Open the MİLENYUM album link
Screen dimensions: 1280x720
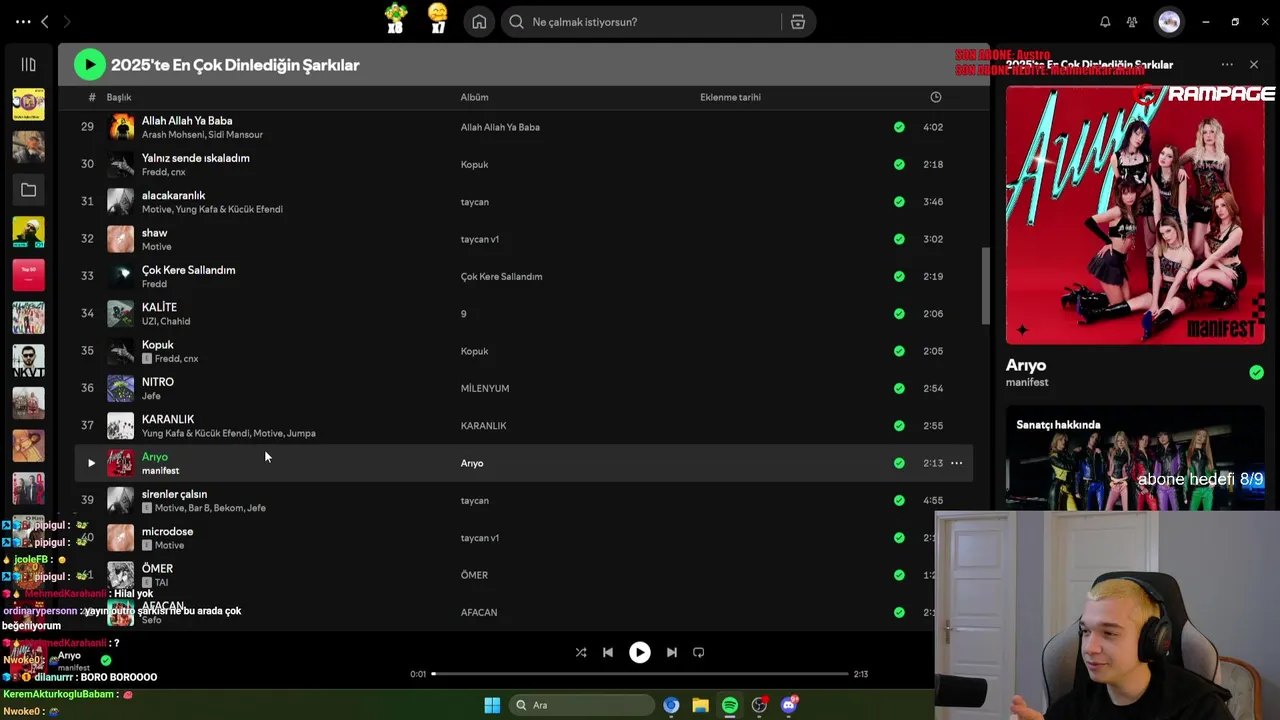click(485, 388)
